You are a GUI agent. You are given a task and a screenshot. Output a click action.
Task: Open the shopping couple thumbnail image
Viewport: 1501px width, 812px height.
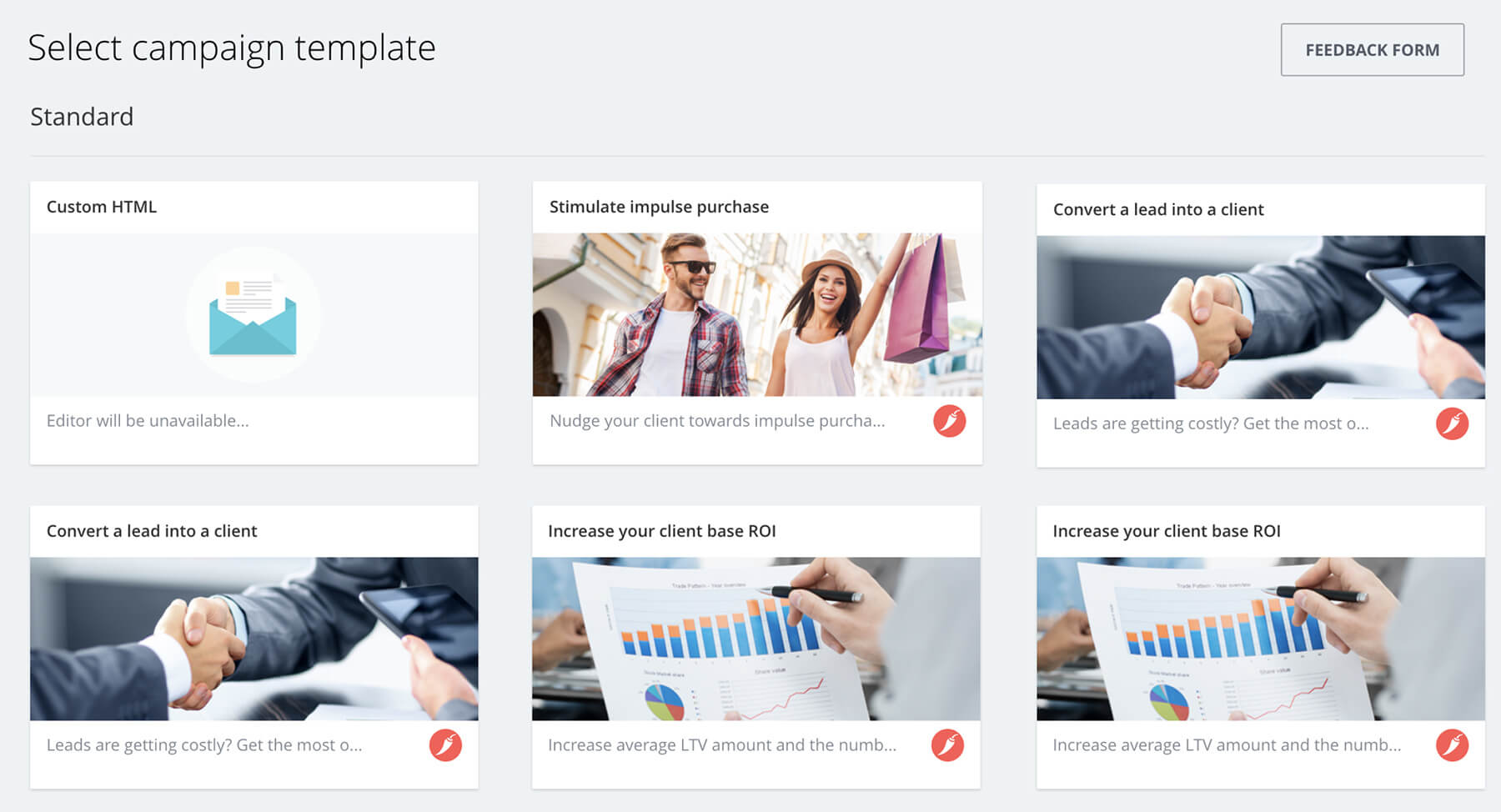point(757,314)
